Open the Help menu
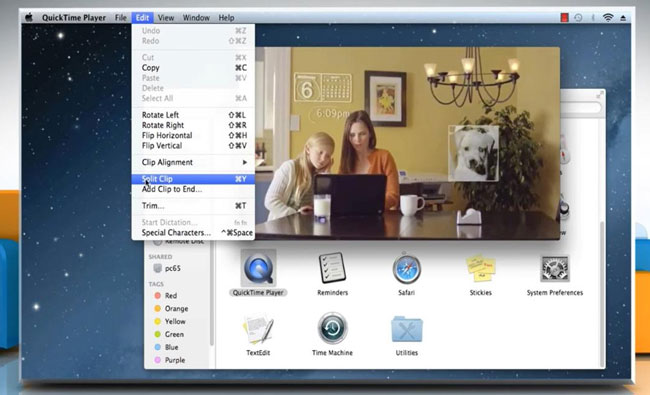 click(226, 17)
